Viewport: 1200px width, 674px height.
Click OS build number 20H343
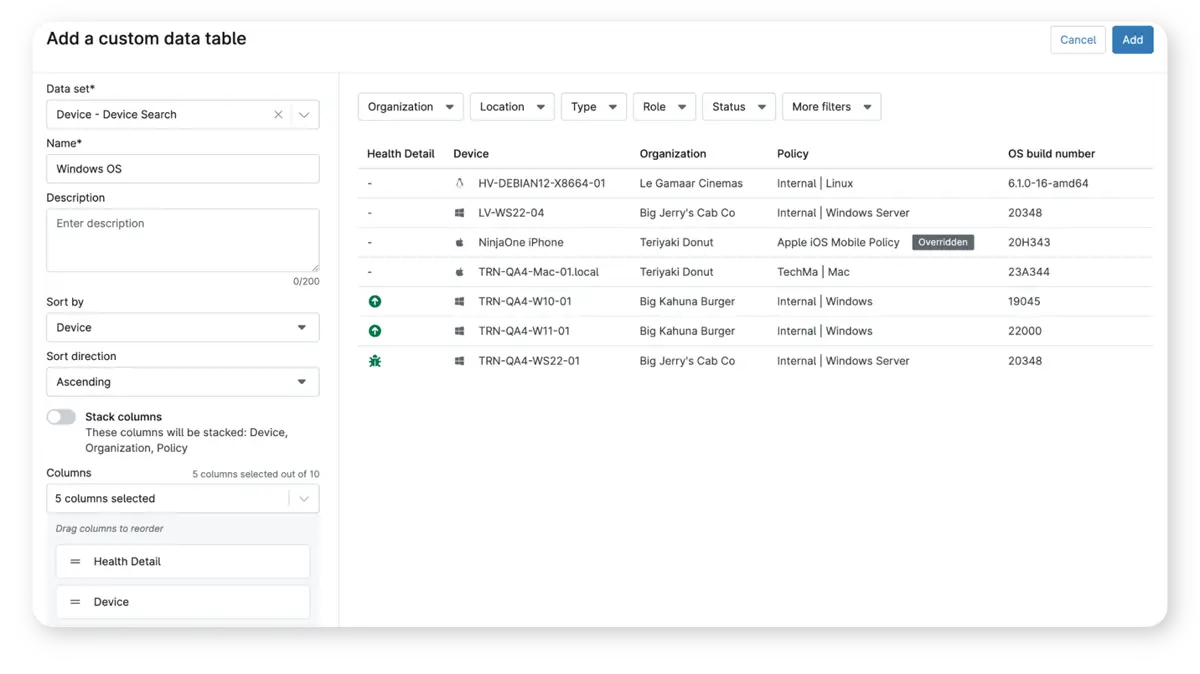[x=1029, y=242]
